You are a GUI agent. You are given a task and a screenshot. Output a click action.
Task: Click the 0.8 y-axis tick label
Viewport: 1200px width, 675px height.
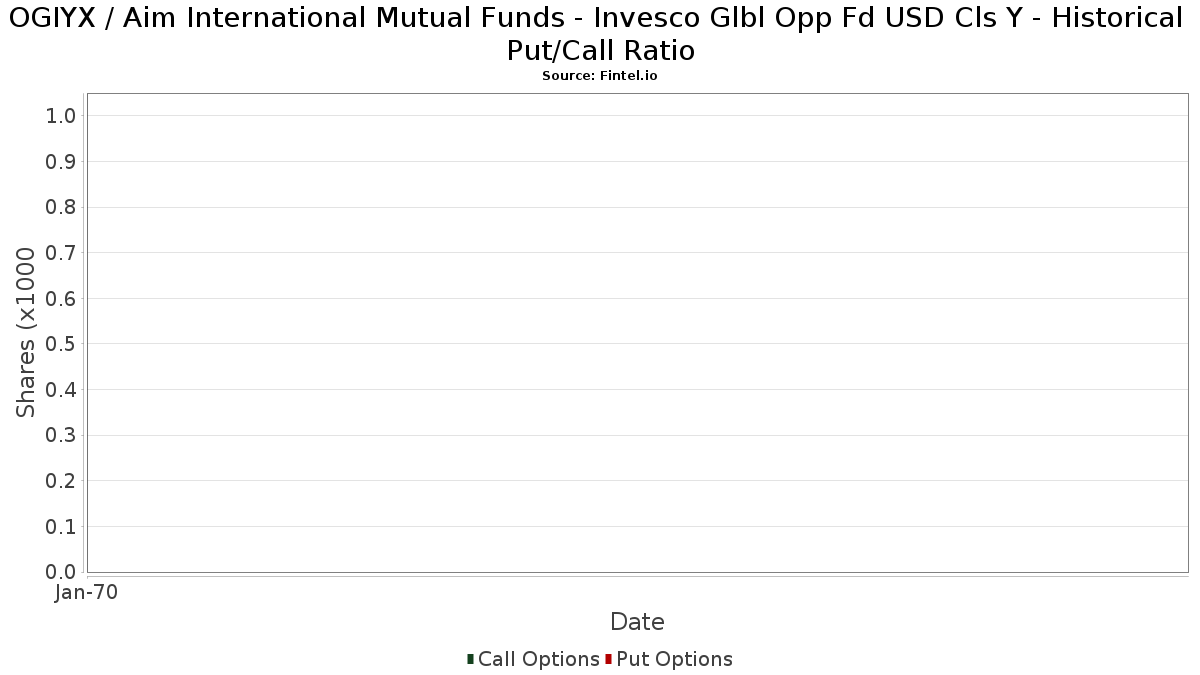click(x=61, y=207)
